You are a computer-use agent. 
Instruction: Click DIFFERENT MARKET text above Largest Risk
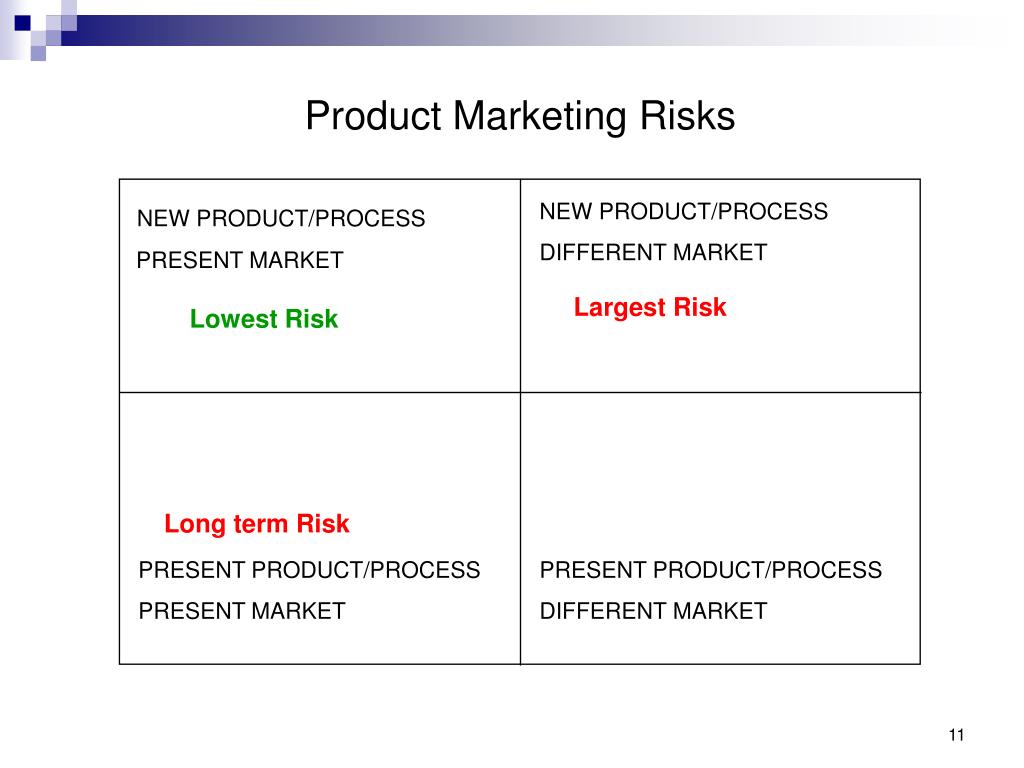click(653, 252)
